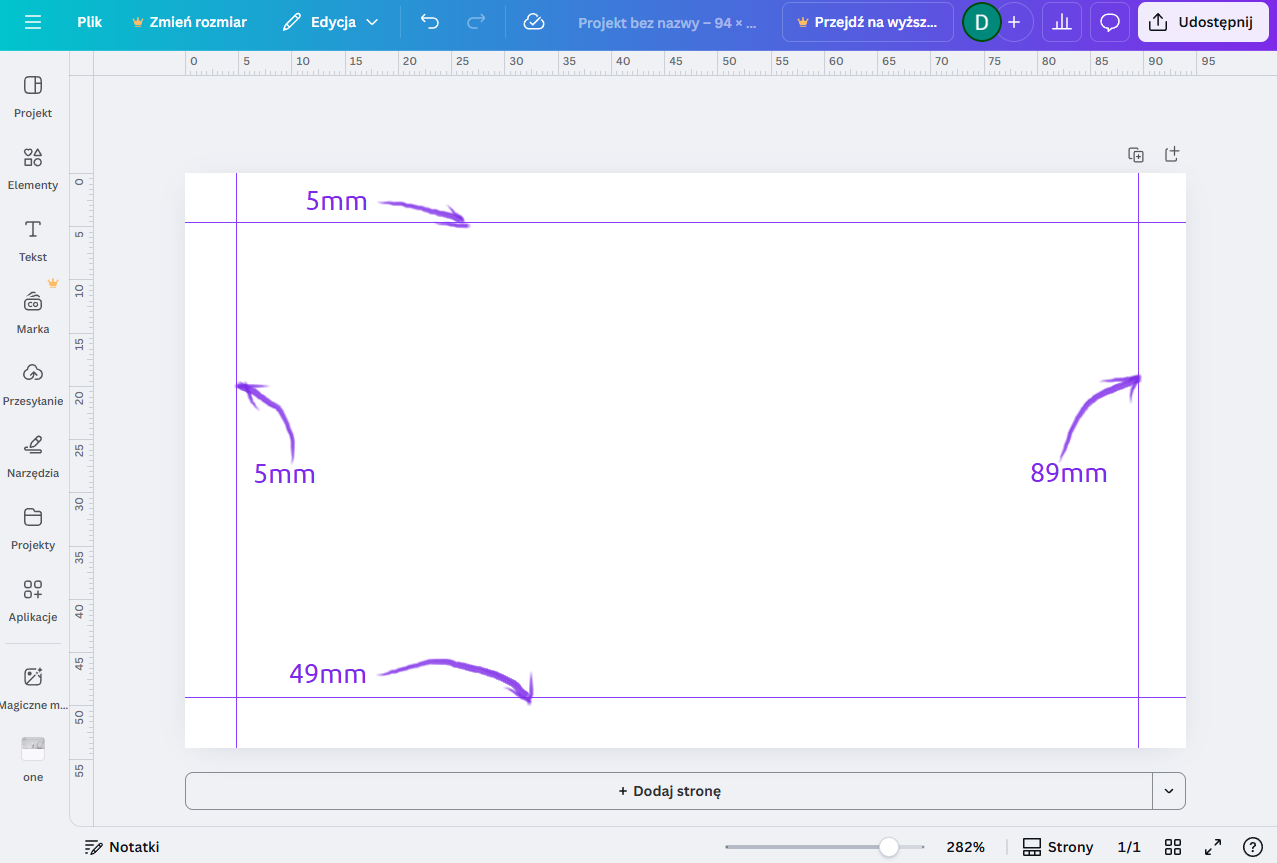Toggle fullscreen presentation mode
This screenshot has width=1277, height=863.
[1213, 847]
